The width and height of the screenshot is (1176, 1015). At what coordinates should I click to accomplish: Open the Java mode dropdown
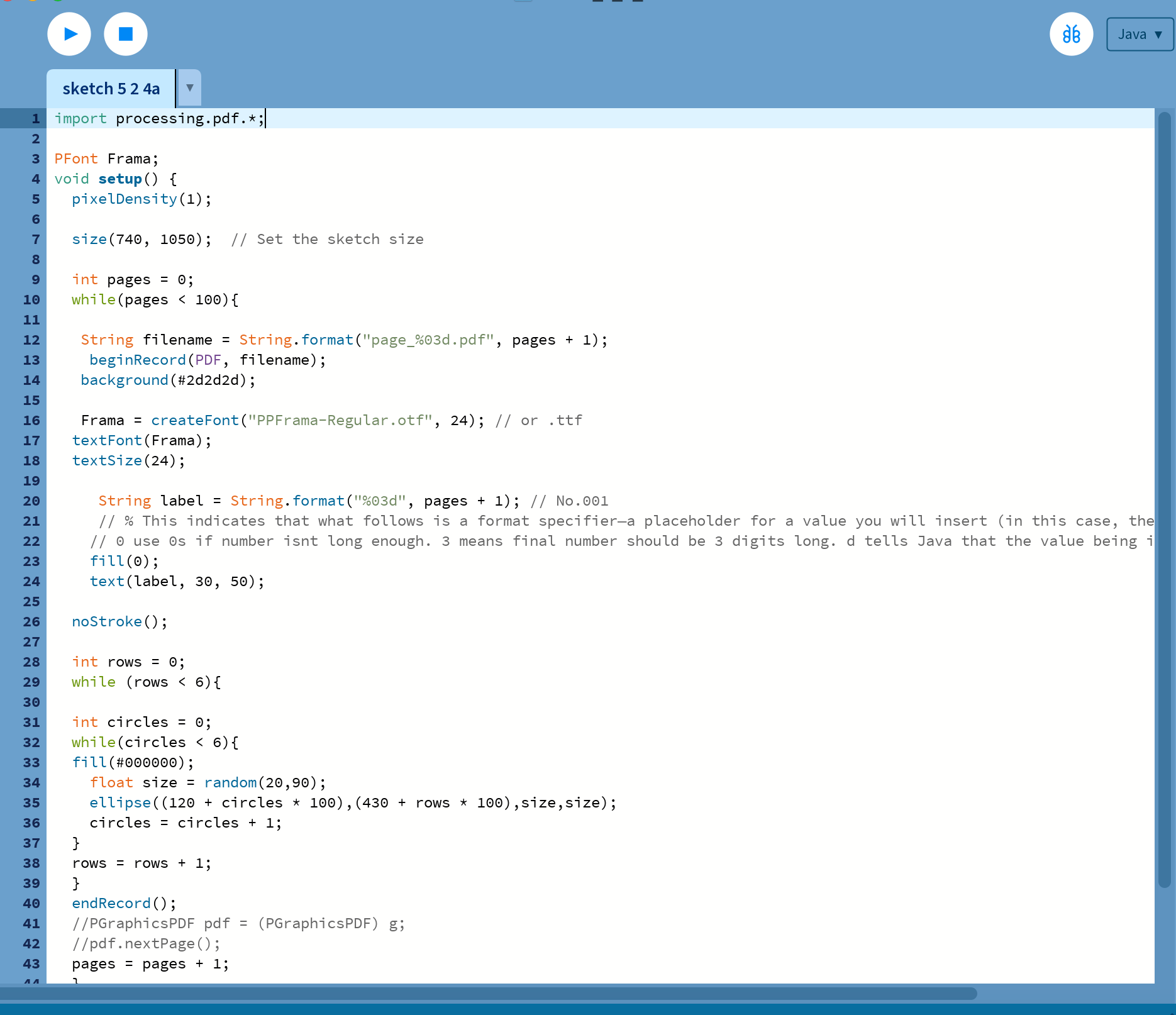(1139, 34)
